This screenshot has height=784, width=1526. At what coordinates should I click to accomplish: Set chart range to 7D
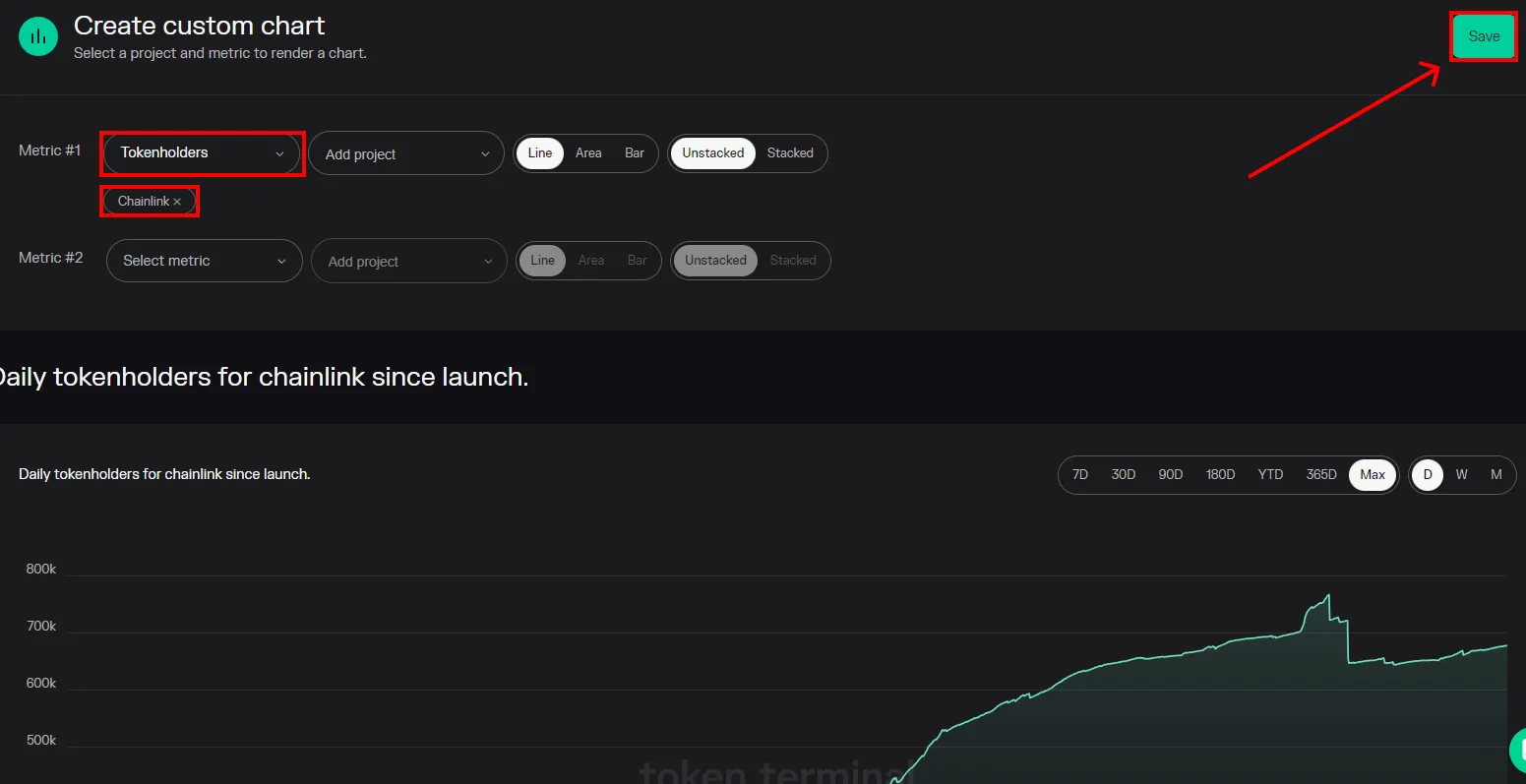coord(1080,475)
